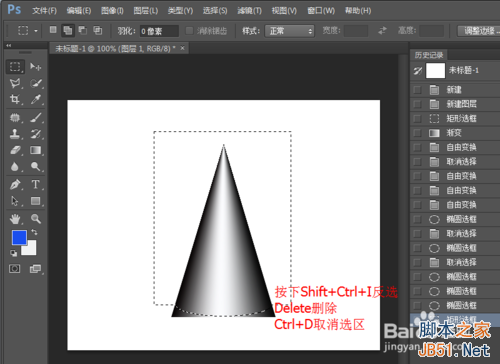Choose Intersect with selection mode
The height and width of the screenshot is (364, 500).
[97, 30]
